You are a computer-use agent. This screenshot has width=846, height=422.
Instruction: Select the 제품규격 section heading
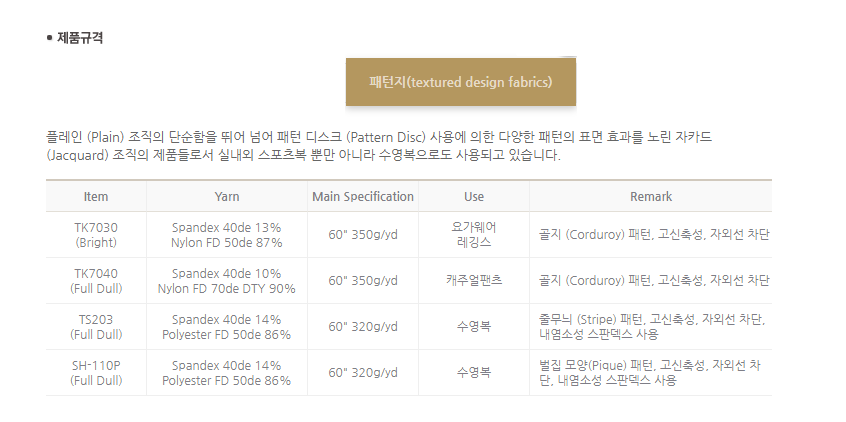pos(80,38)
